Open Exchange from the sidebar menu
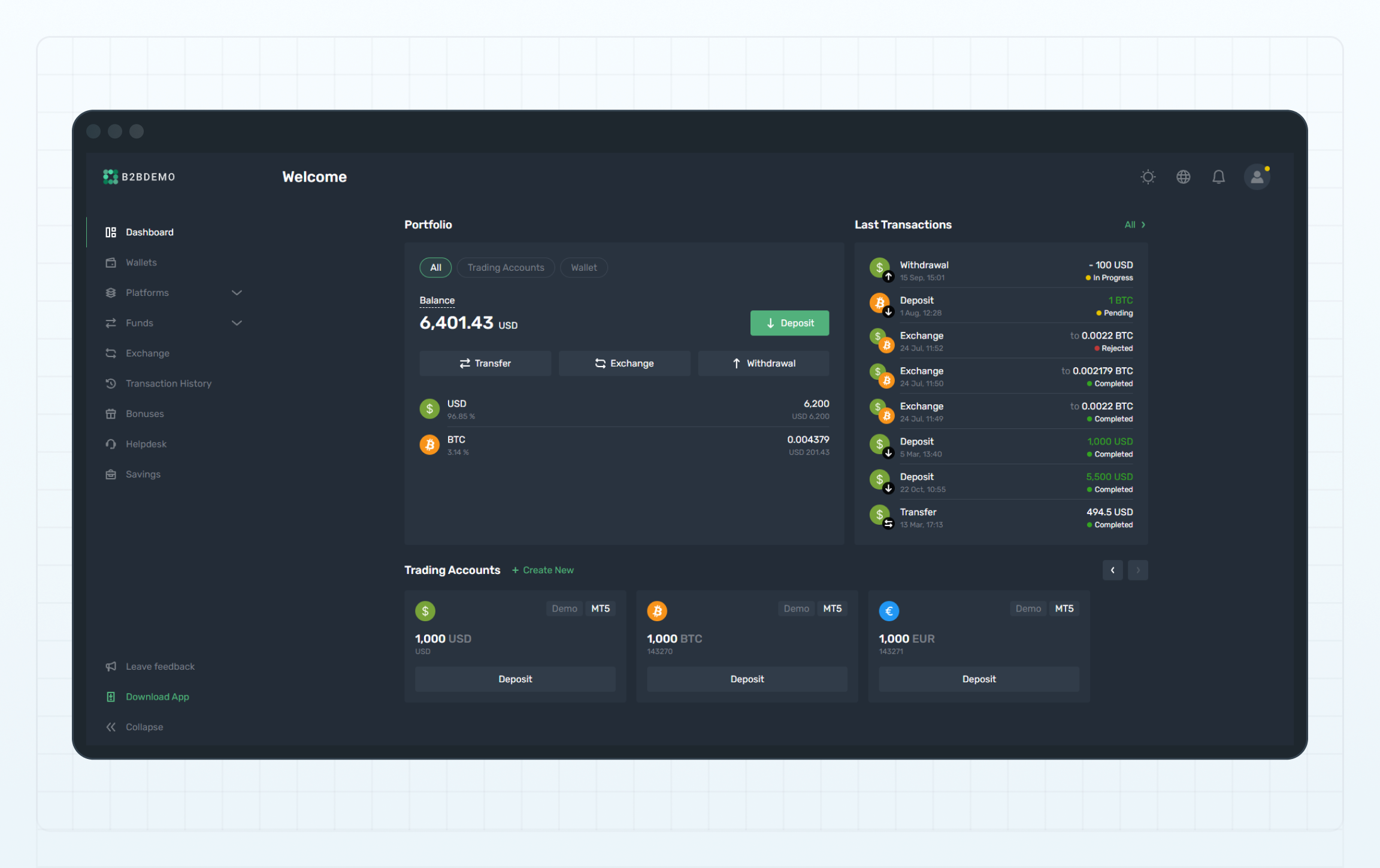The height and width of the screenshot is (868, 1380). (111, 353)
